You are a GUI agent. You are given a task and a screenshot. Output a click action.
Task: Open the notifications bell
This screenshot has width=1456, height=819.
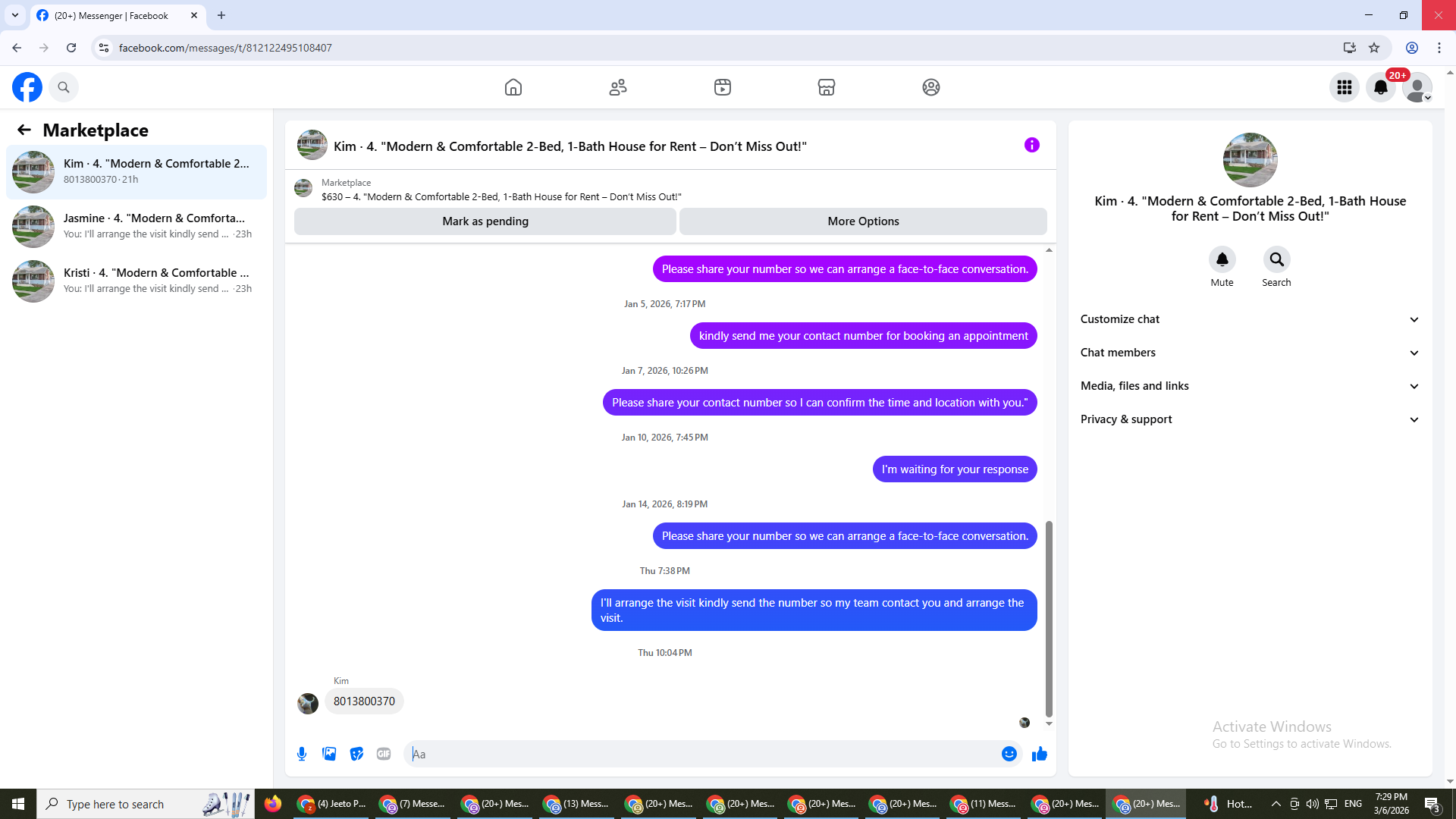(x=1380, y=87)
